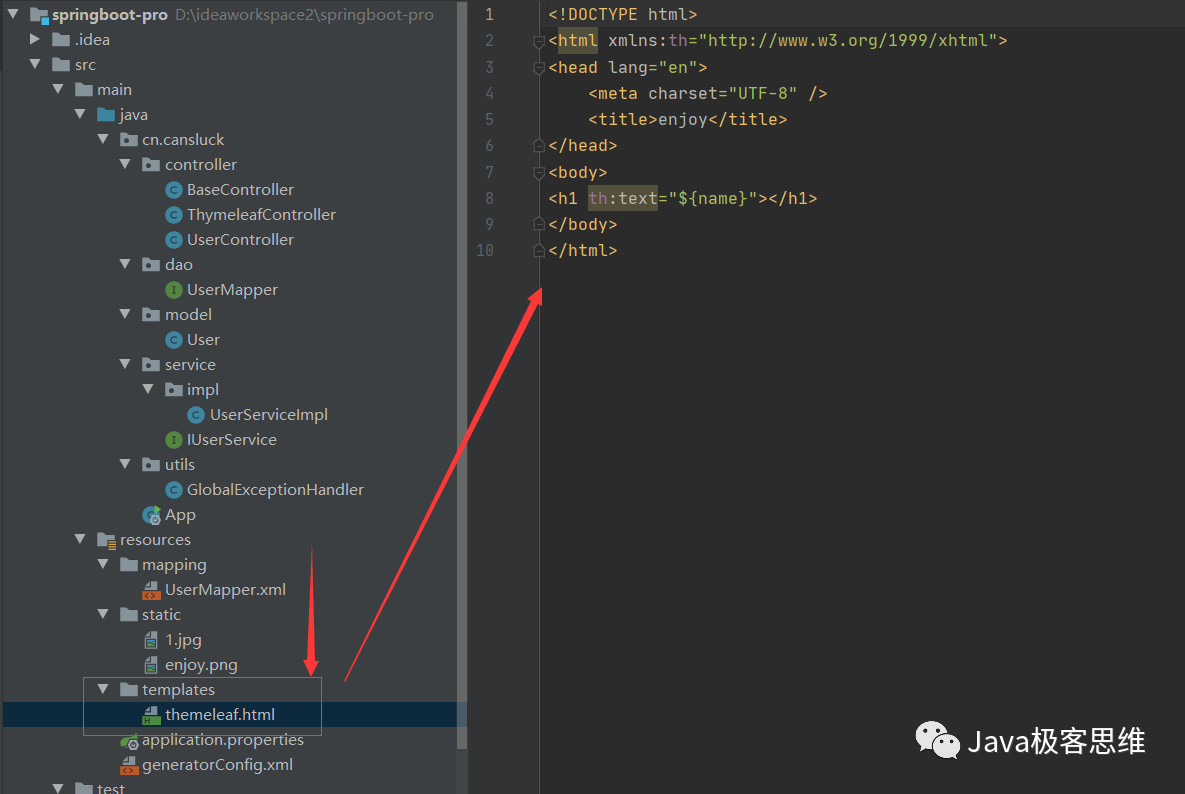Collapse the main folder arrow
The height and width of the screenshot is (794, 1185).
(x=58, y=89)
